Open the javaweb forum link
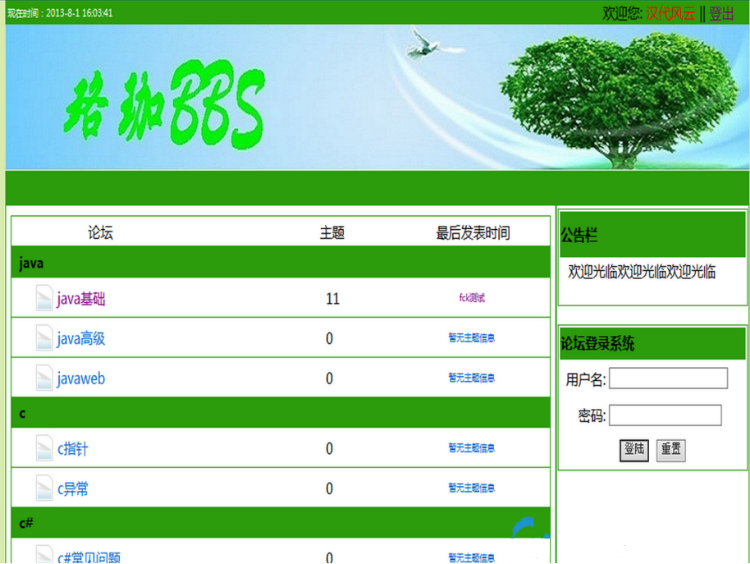The height and width of the screenshot is (564, 750). [x=81, y=378]
